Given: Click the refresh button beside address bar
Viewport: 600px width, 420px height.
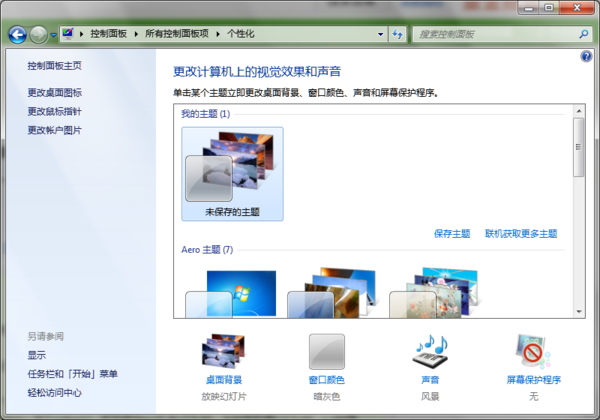Looking at the screenshot, I should coord(398,34).
